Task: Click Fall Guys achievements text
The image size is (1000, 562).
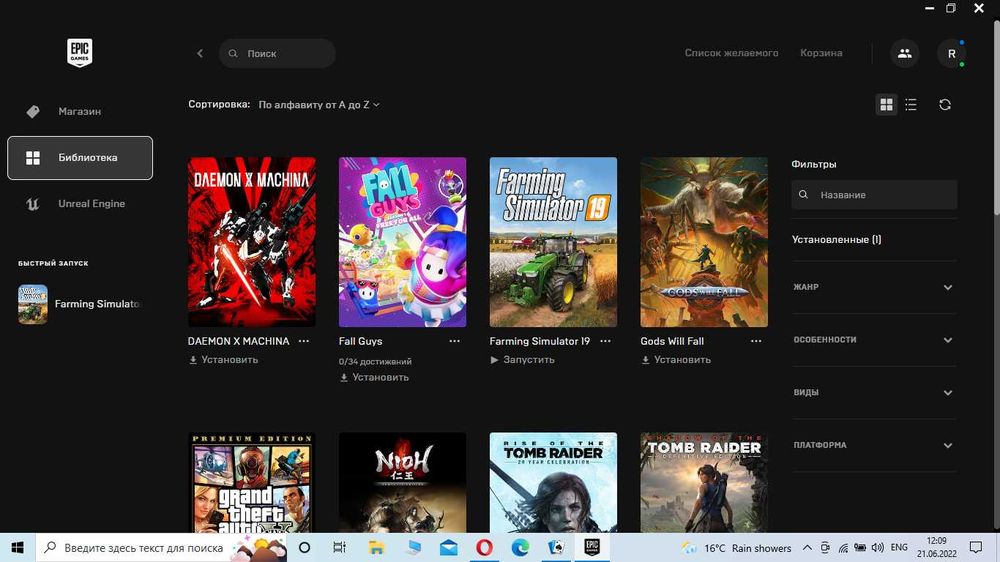Action: (x=375, y=362)
